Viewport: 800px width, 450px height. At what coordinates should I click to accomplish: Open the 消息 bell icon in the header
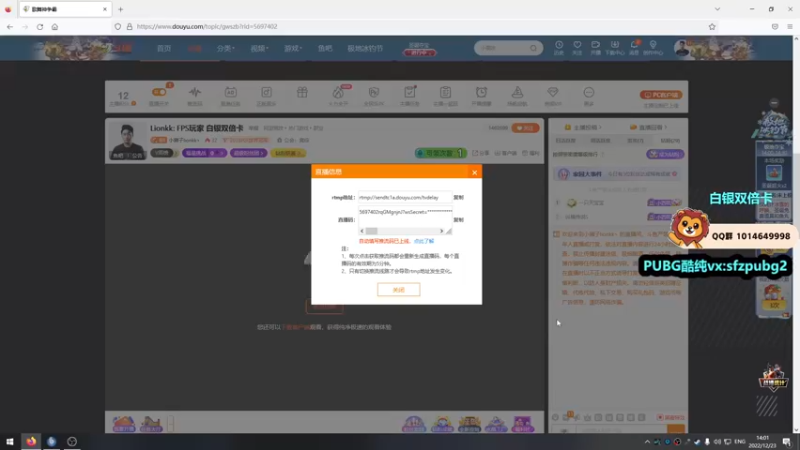[x=634, y=48]
